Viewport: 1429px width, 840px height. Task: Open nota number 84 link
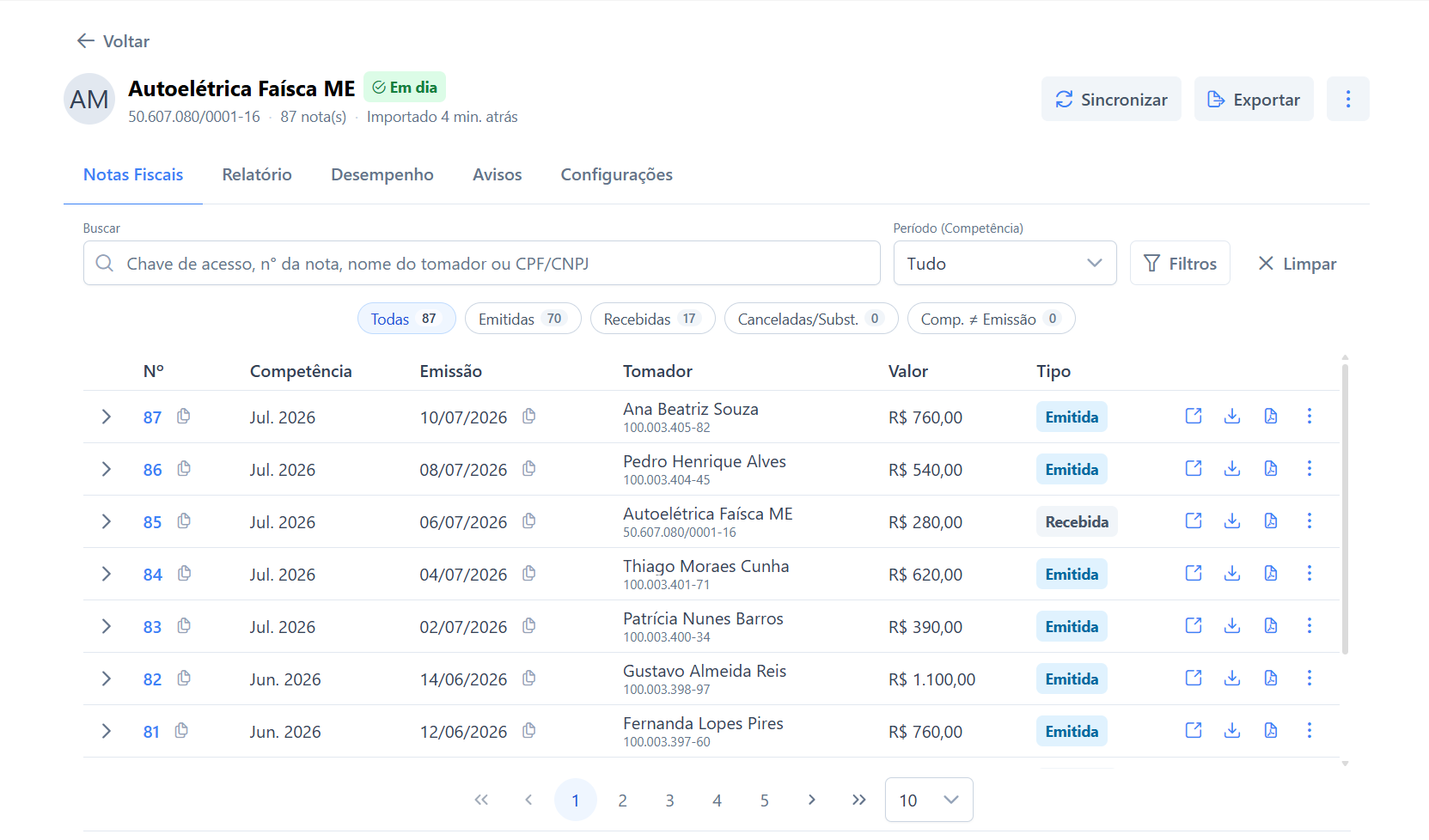(x=152, y=575)
